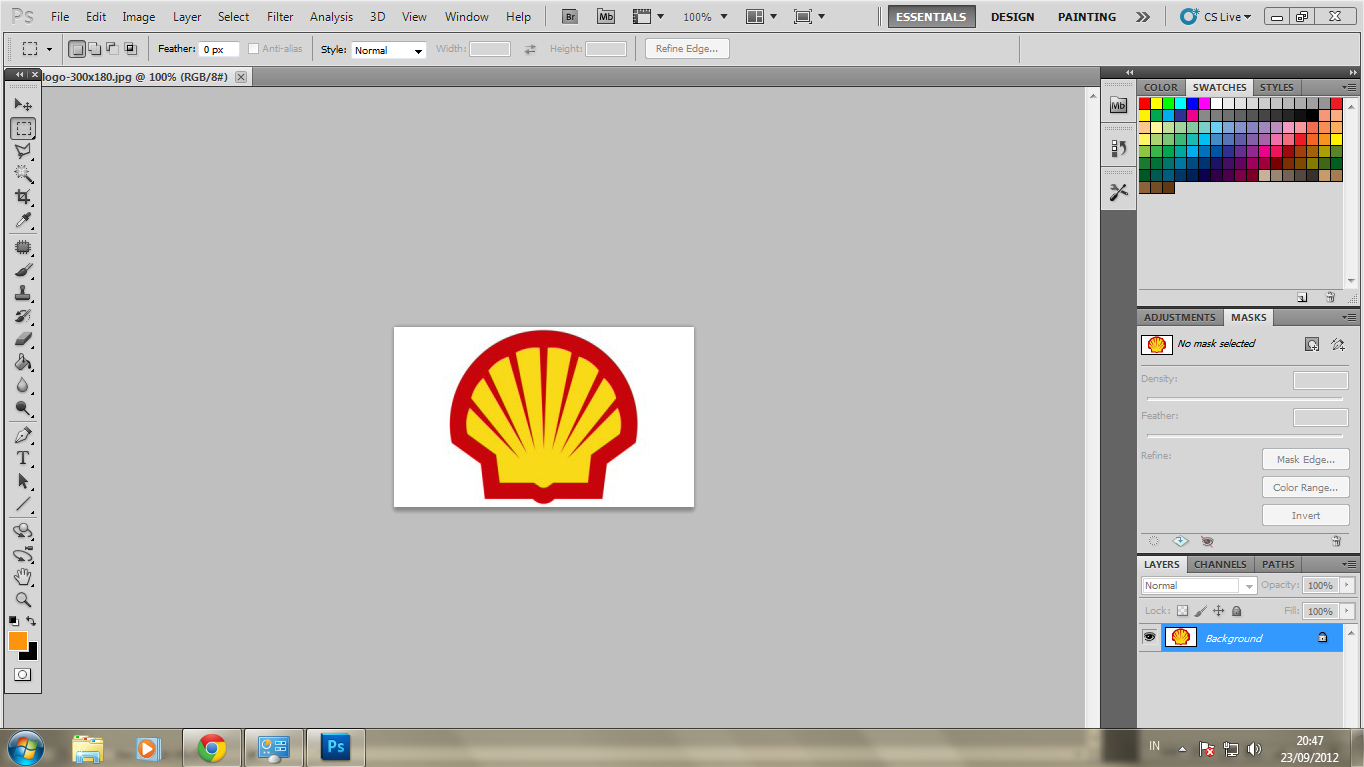Switch to the Channels tab
Viewport: 1364px width, 767px height.
pyautogui.click(x=1220, y=564)
